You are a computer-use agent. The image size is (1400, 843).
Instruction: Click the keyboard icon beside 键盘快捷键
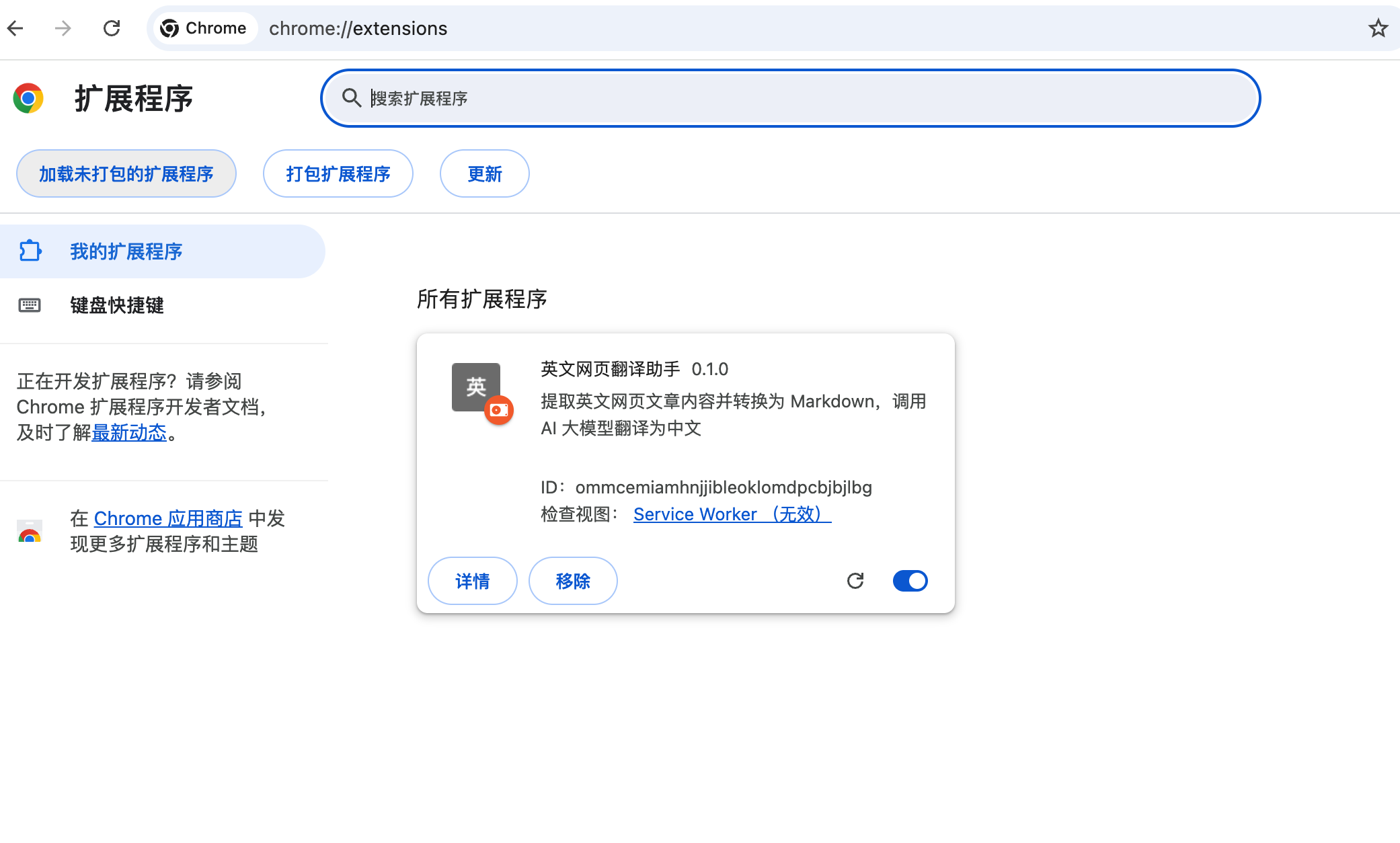(30, 305)
